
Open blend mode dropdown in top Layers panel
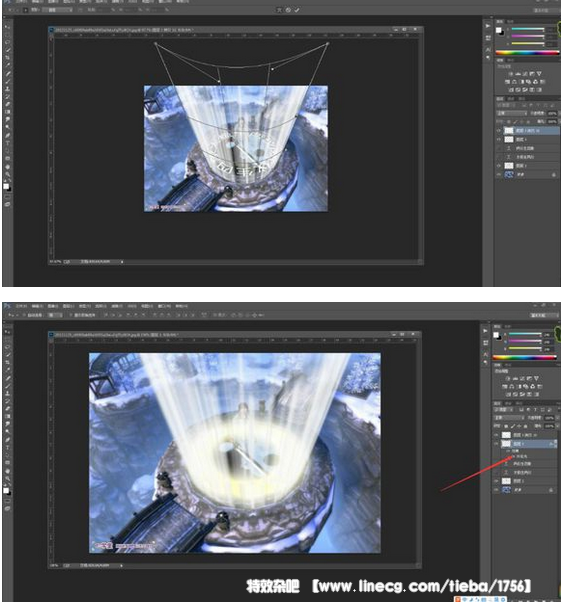click(512, 113)
